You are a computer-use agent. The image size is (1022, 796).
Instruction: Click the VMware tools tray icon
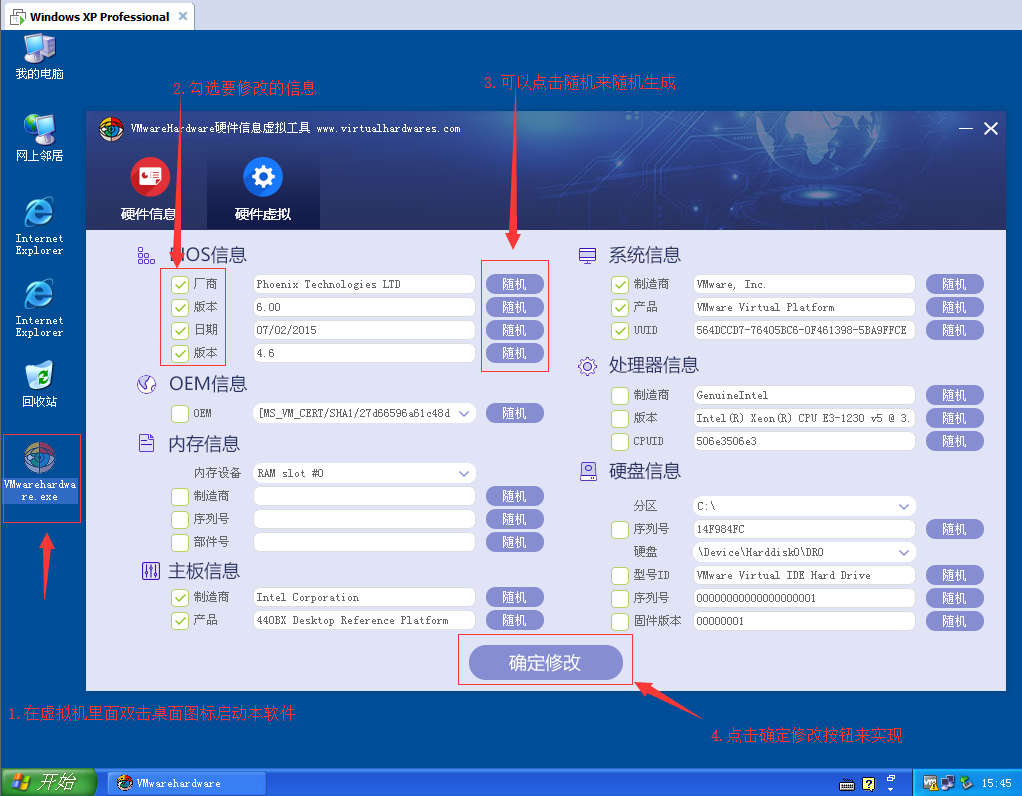pos(930,783)
